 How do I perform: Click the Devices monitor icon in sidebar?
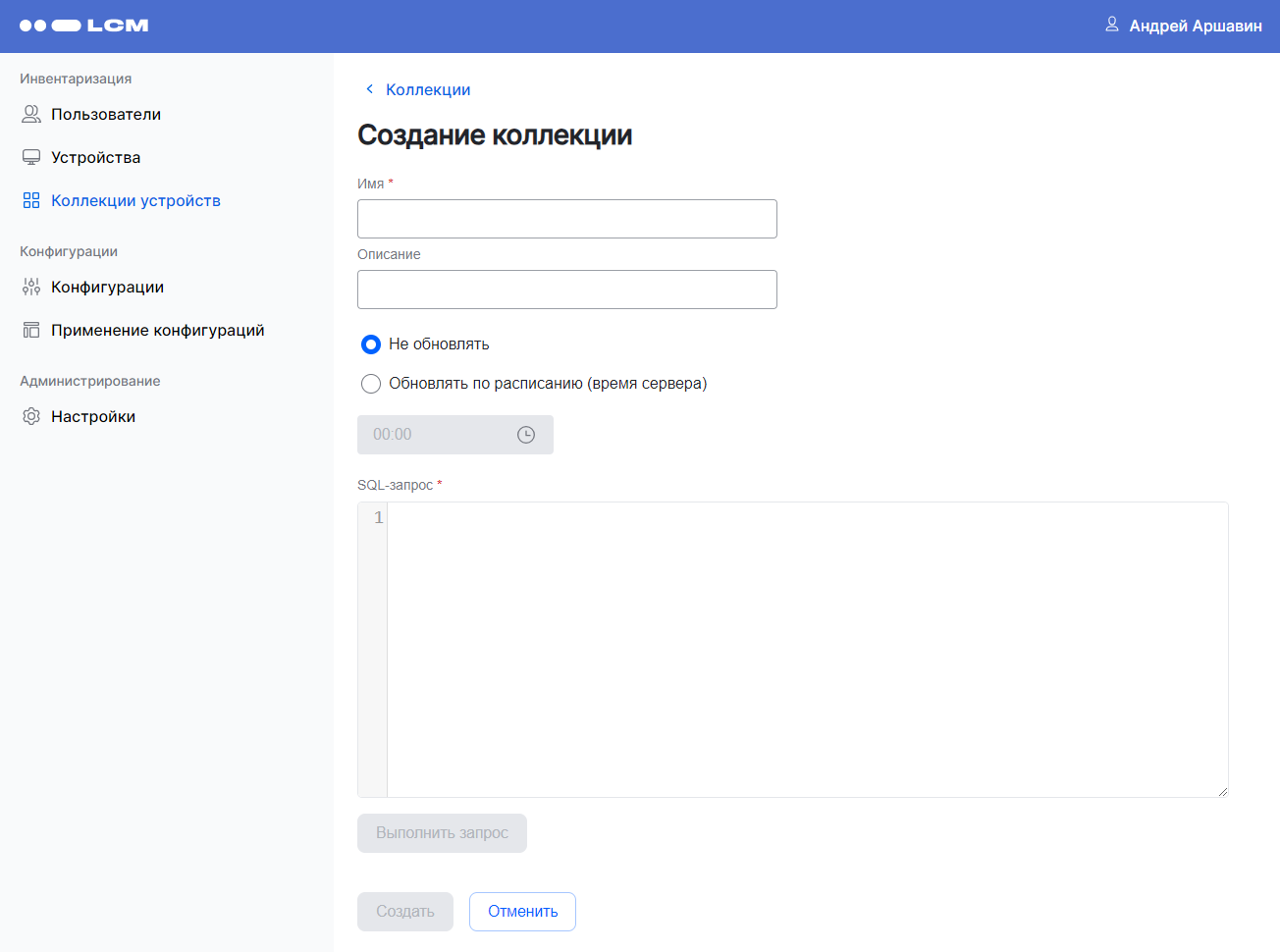[31, 158]
